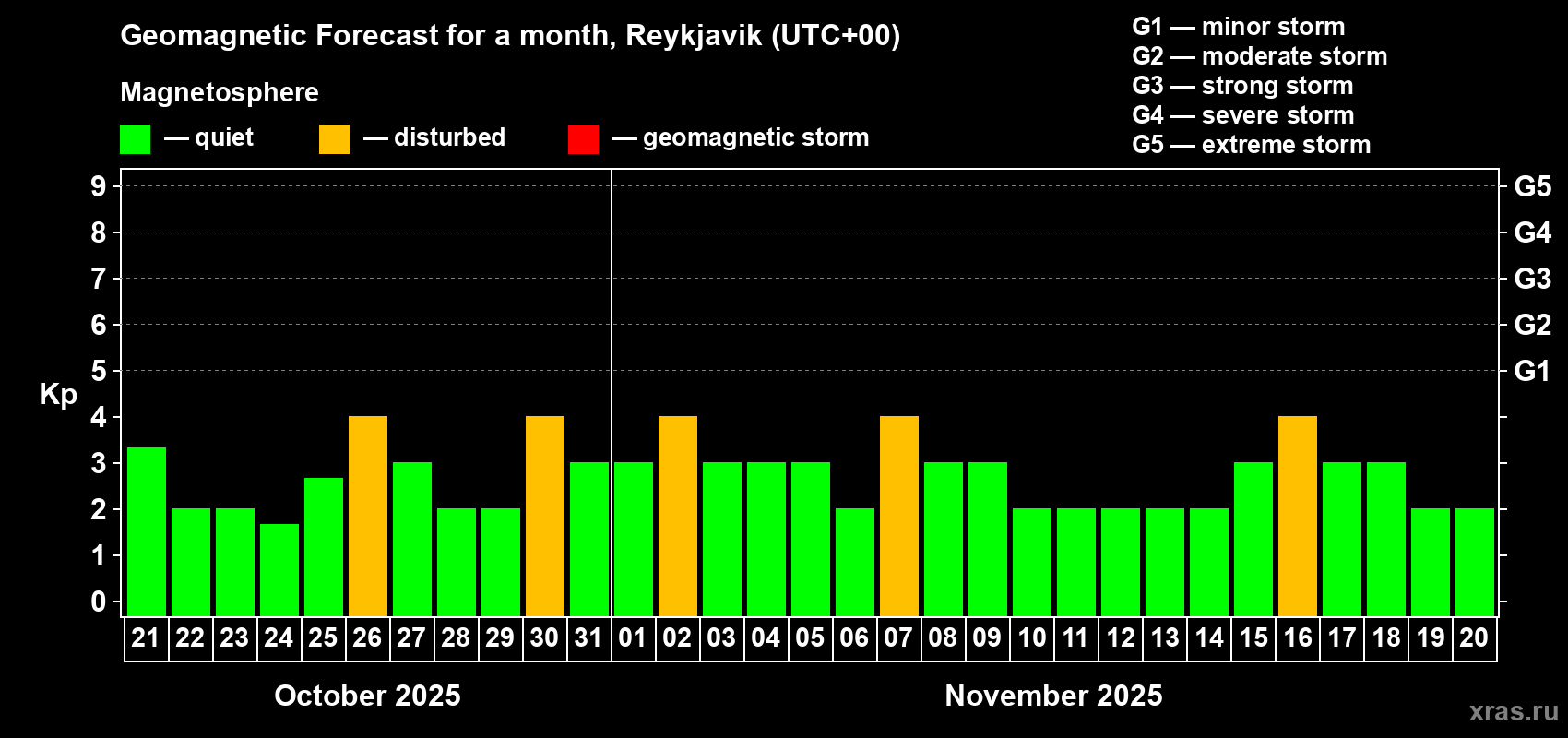Screen dimensions: 1568x738
Task: Click the green quiet legend swatch
Action: 135,139
